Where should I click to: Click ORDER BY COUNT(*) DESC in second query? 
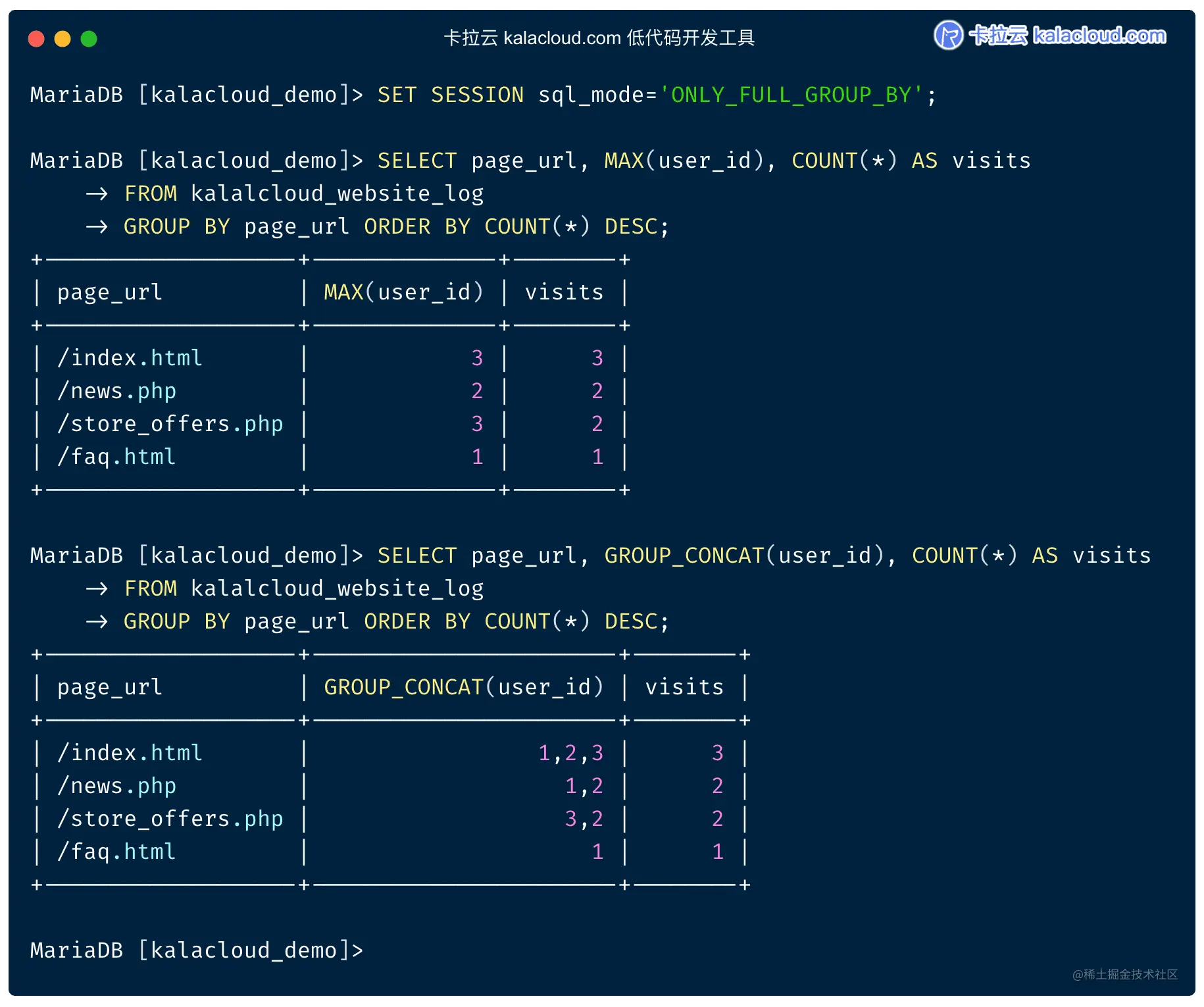(x=516, y=621)
